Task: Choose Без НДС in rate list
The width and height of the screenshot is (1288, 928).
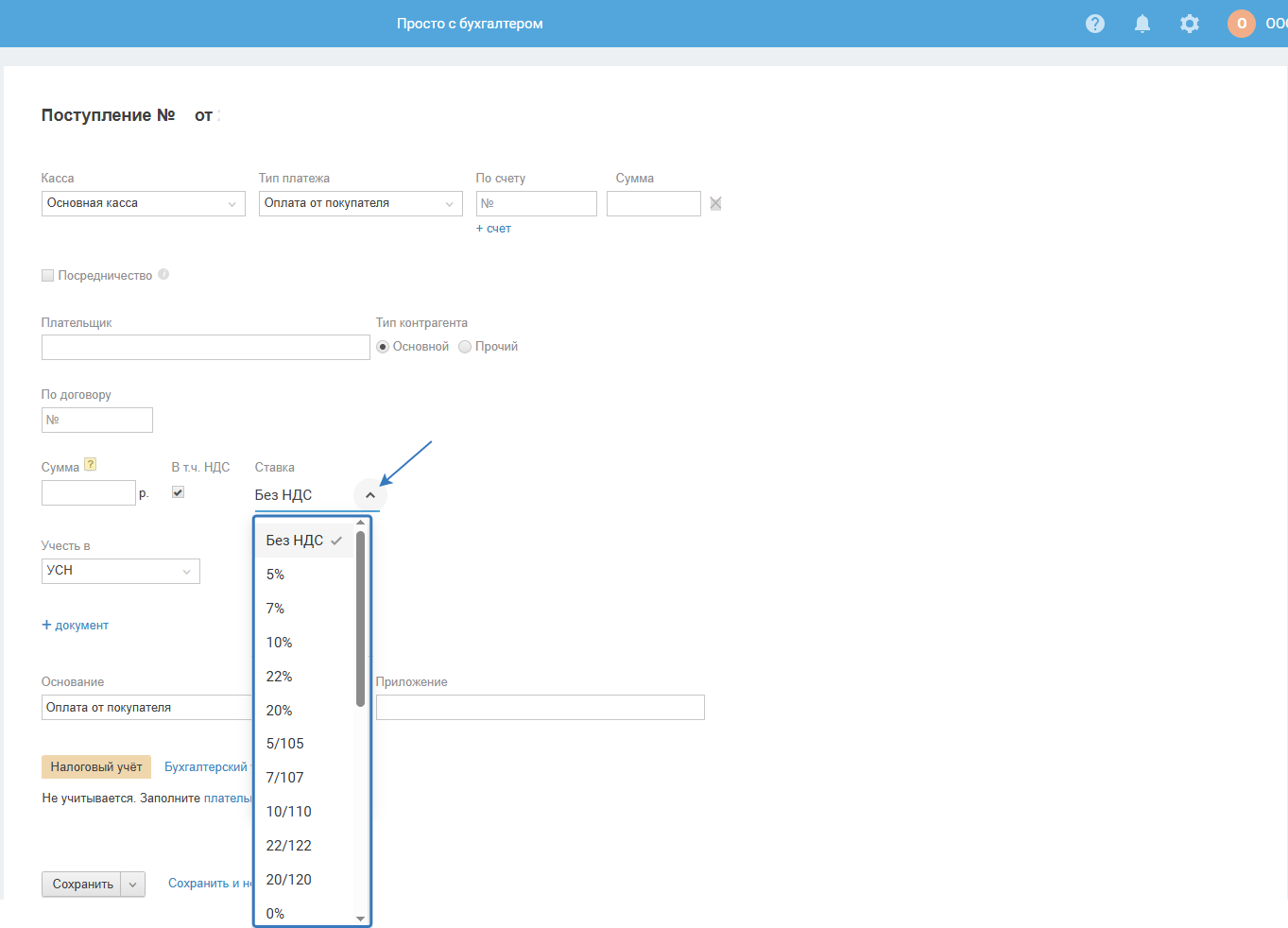Action: 304,541
